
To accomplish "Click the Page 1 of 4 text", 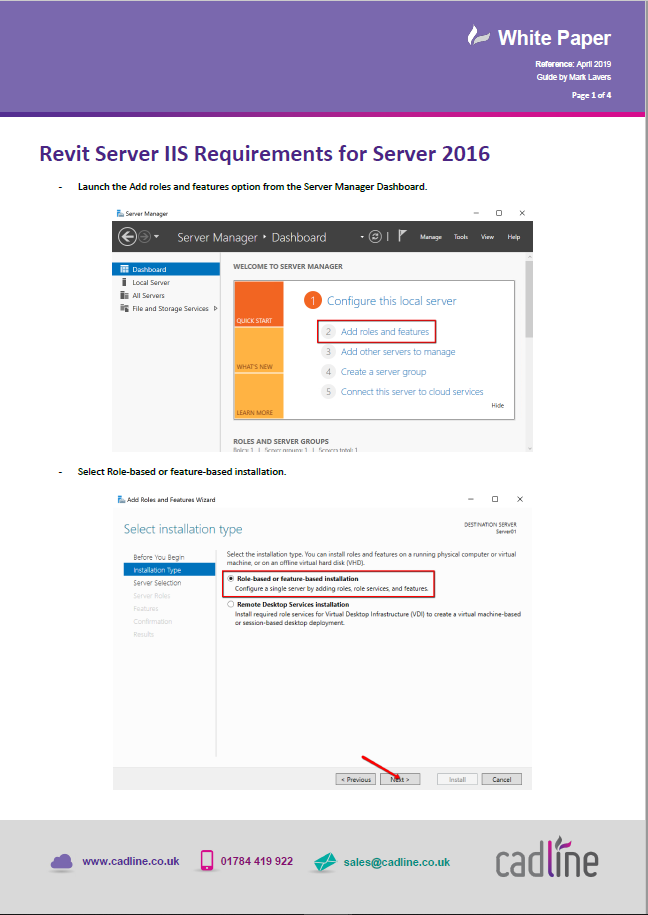I will [x=591, y=95].
